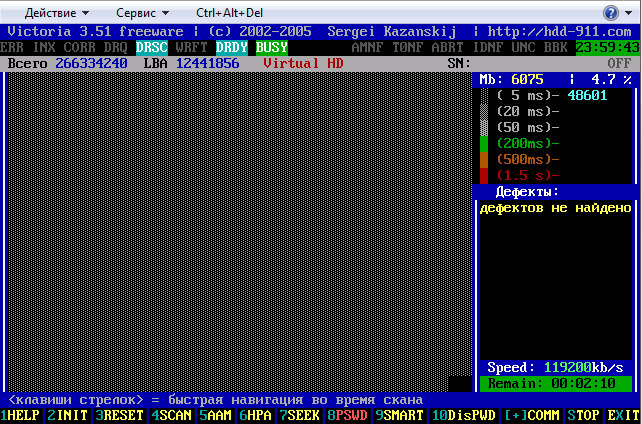The height and width of the screenshot is (424, 642).
Task: Click 2INIT function key
Action: click(x=67, y=415)
